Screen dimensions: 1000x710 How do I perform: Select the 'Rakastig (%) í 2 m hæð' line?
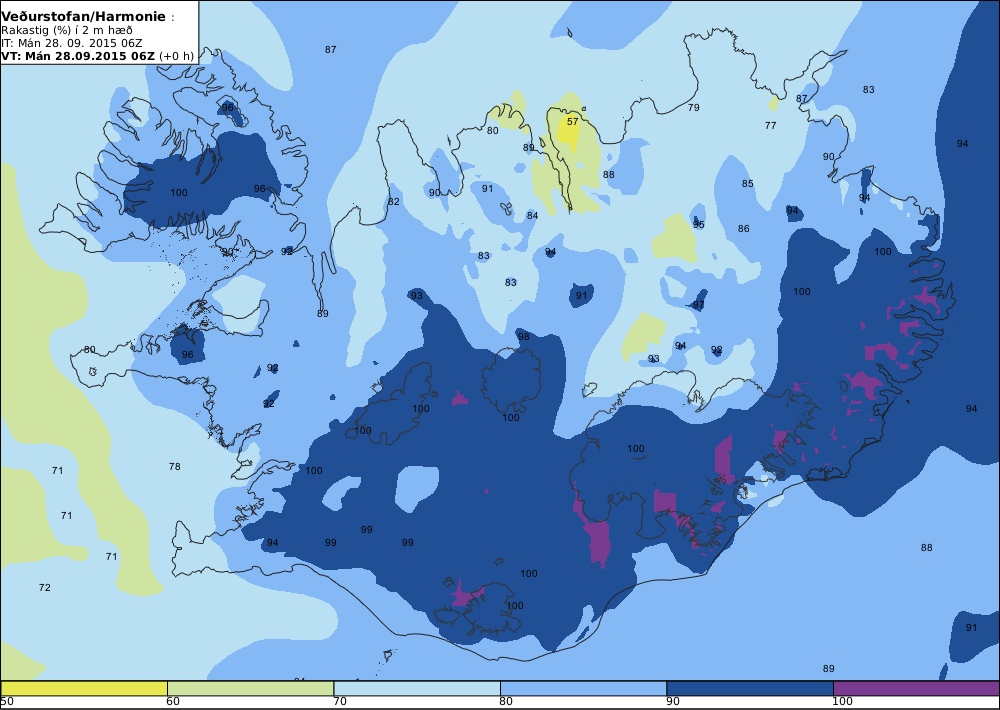coord(67,31)
